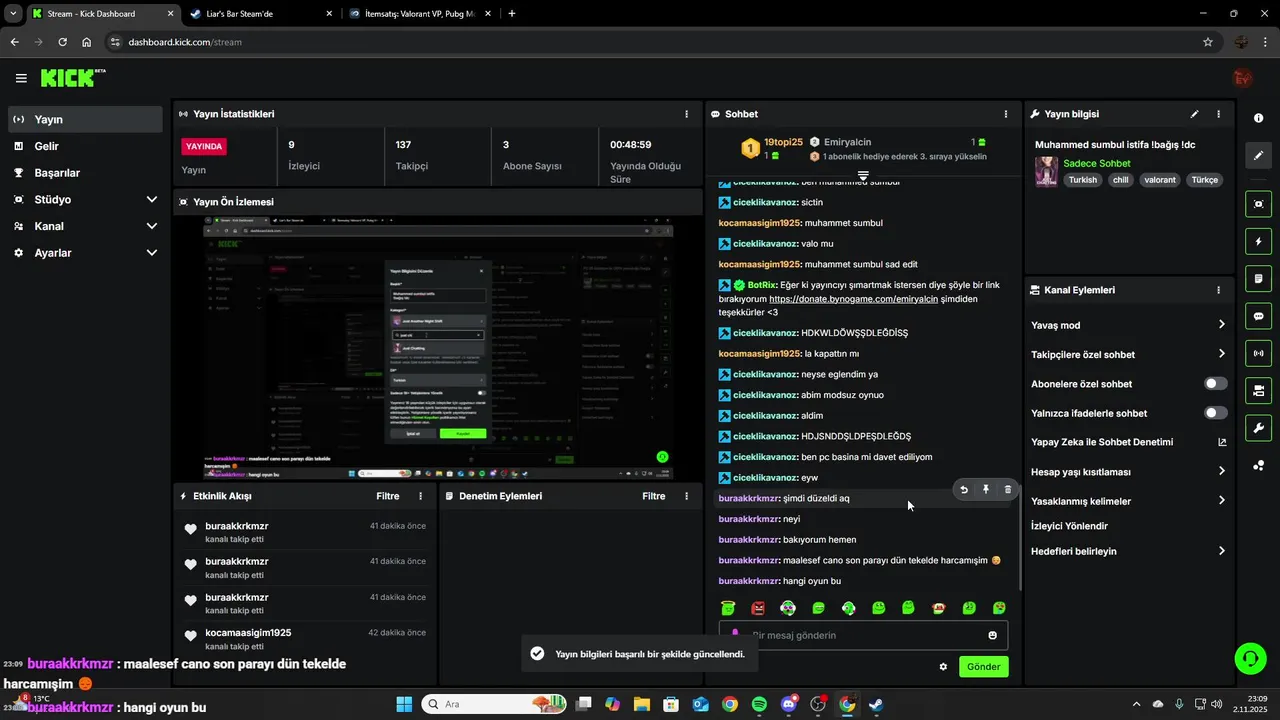Open Takipçilere özel sohbet arrow
Image resolution: width=1280 pixels, height=720 pixels.
pos(1222,354)
